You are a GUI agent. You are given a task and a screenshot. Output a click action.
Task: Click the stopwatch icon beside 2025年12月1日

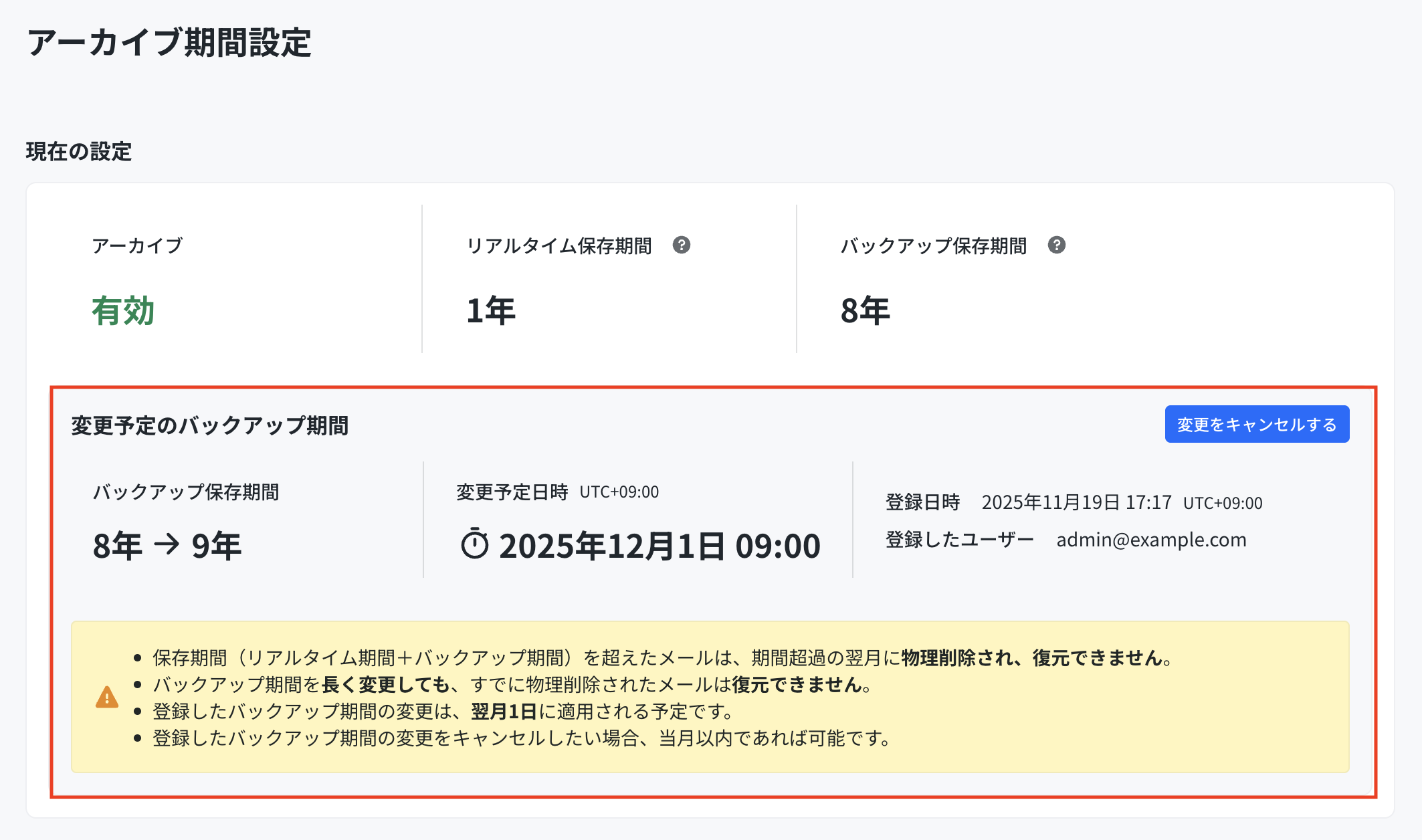(475, 544)
